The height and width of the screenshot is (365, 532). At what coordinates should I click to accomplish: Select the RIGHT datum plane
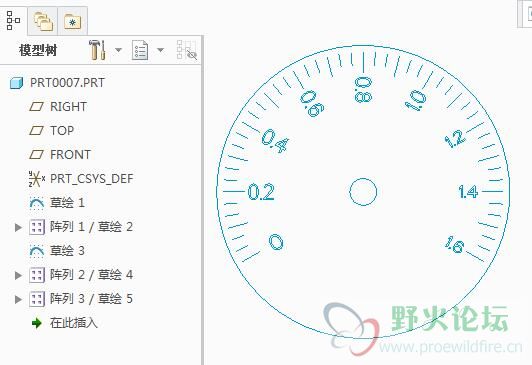pos(69,107)
